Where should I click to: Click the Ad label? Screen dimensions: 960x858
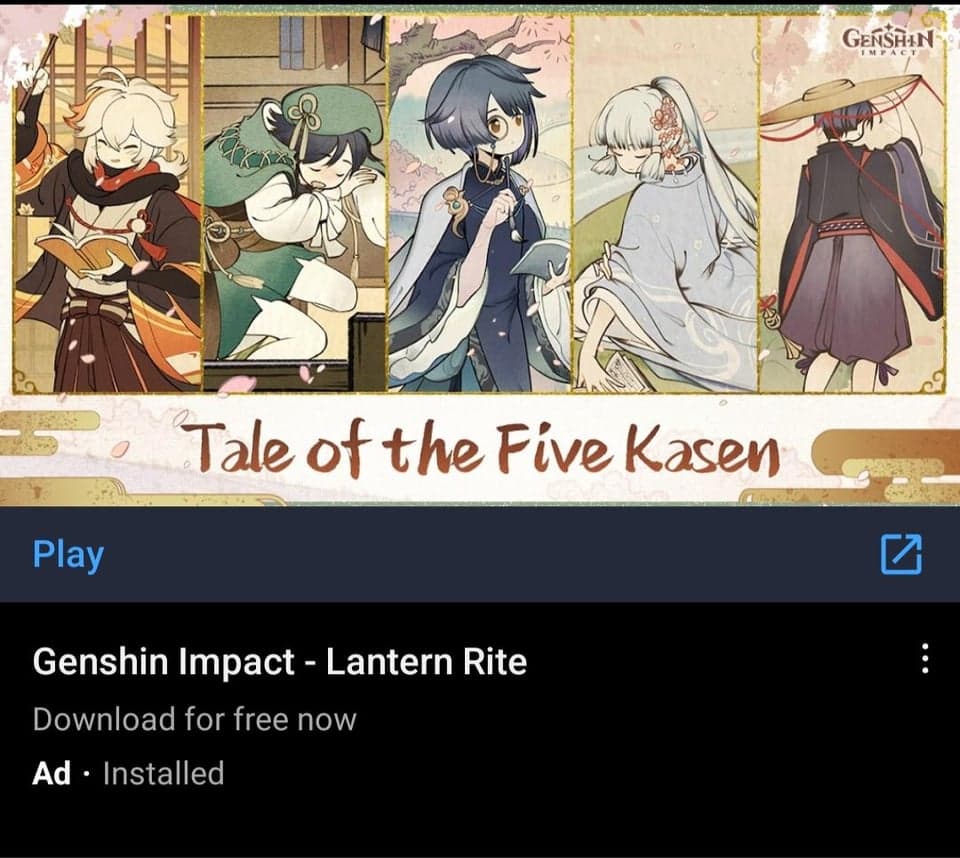point(51,773)
